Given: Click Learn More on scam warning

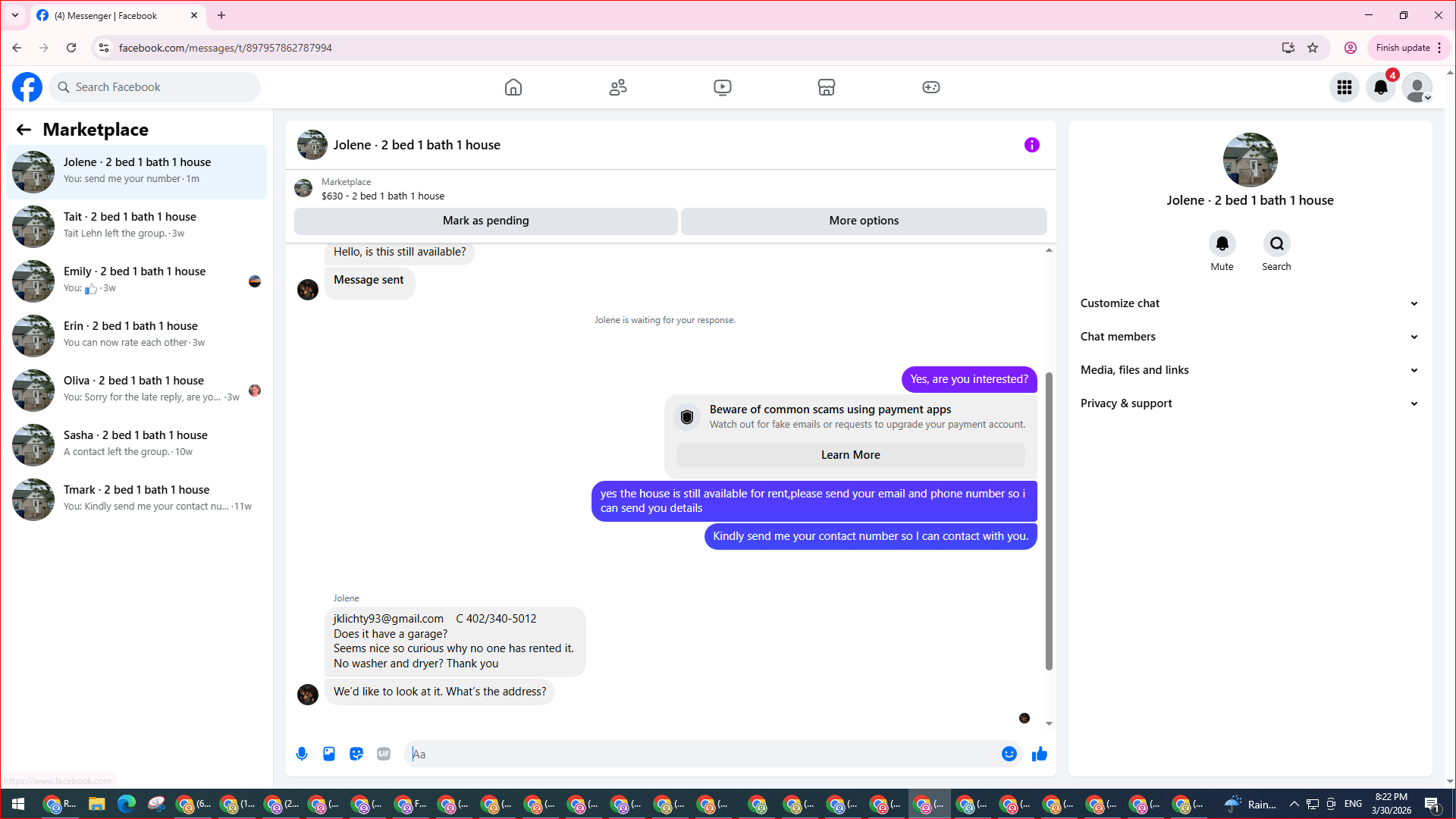Looking at the screenshot, I should 850,455.
